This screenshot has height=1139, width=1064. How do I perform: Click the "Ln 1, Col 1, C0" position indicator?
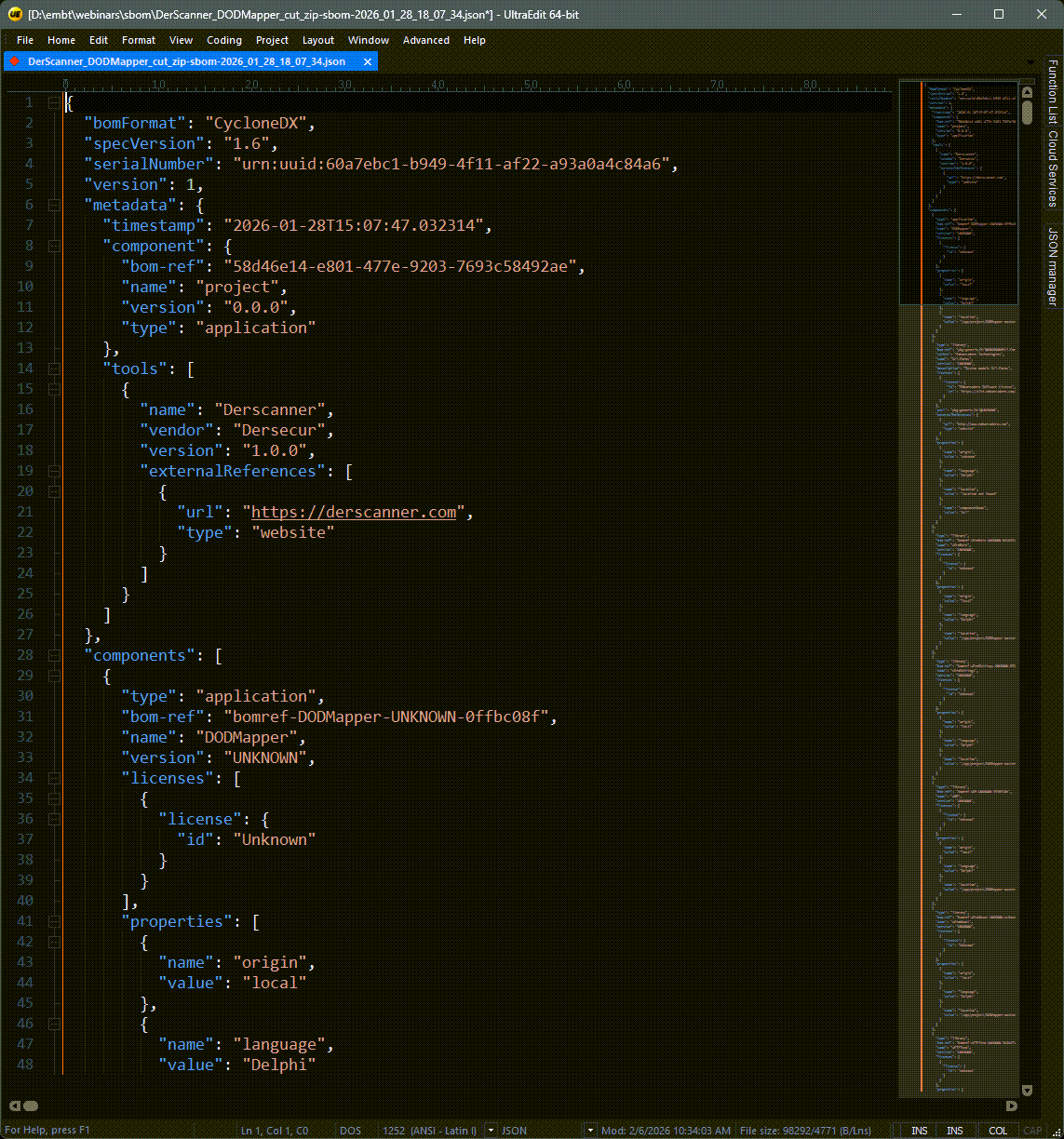[275, 1131]
